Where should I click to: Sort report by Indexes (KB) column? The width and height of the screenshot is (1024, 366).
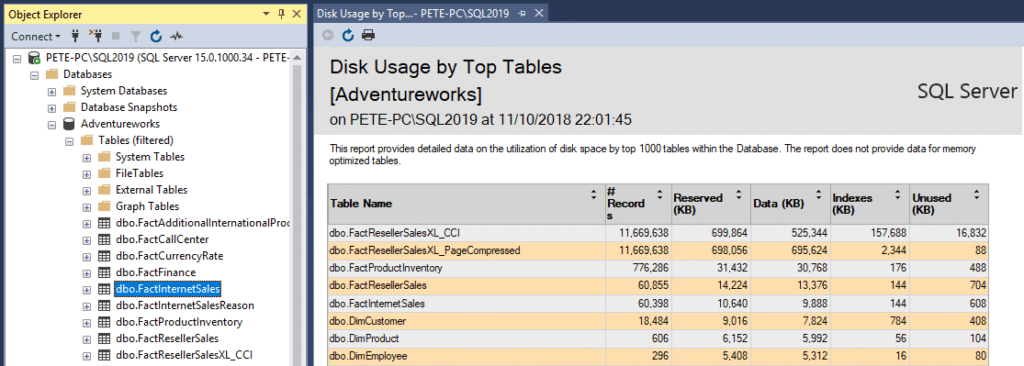897,194
